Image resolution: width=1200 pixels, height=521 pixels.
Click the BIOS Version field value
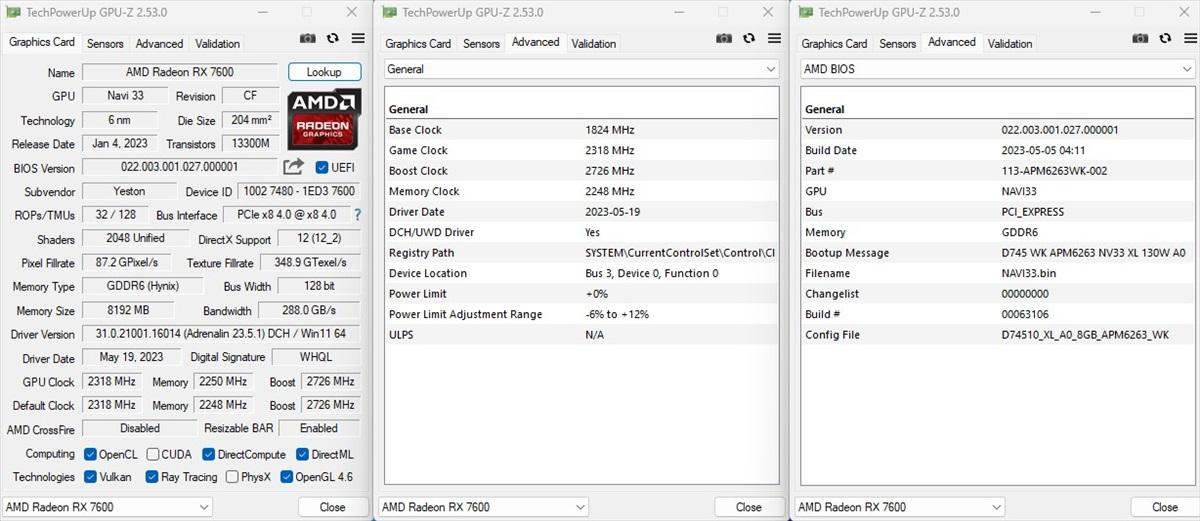179,167
